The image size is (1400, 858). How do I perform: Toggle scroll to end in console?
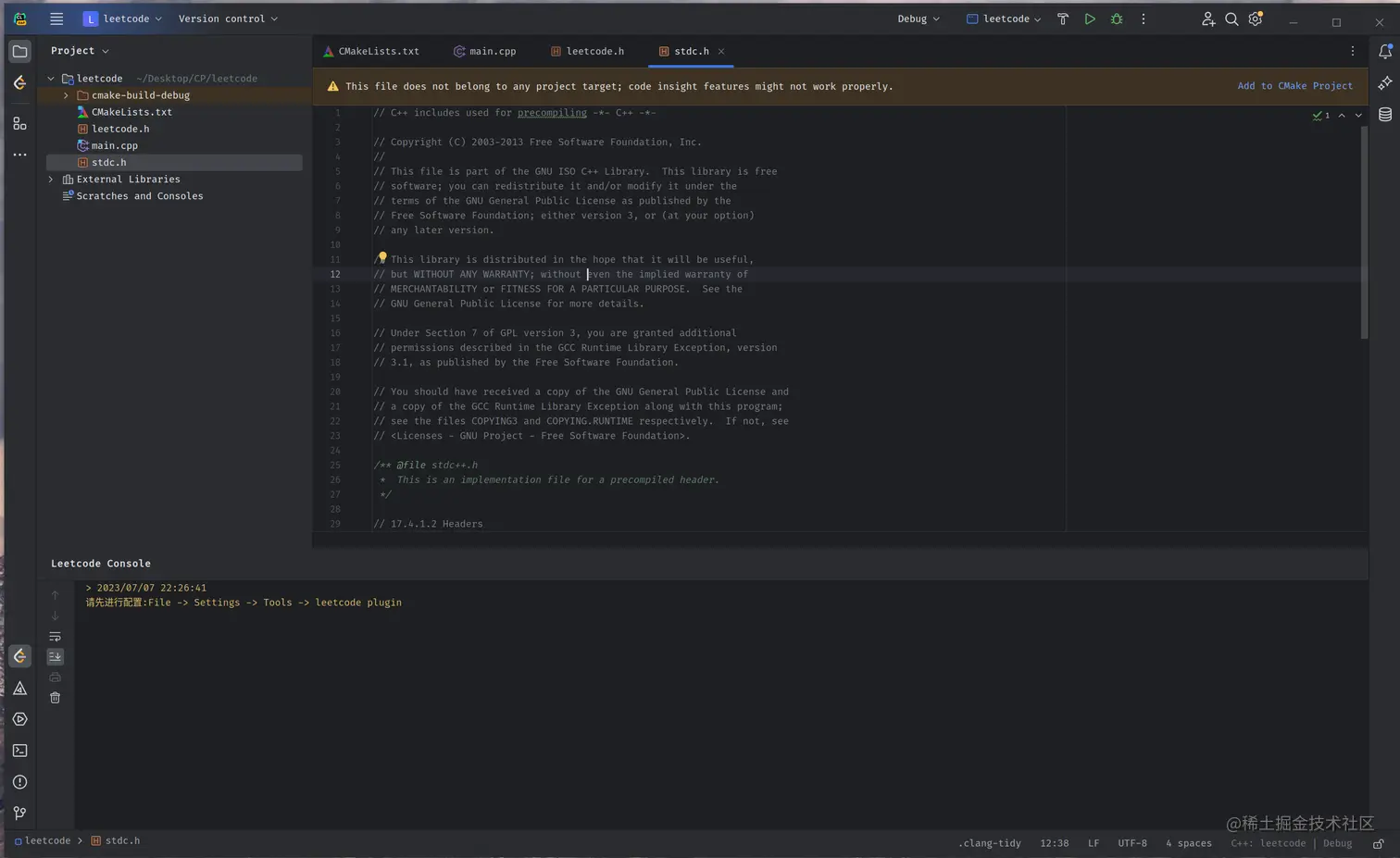55,656
